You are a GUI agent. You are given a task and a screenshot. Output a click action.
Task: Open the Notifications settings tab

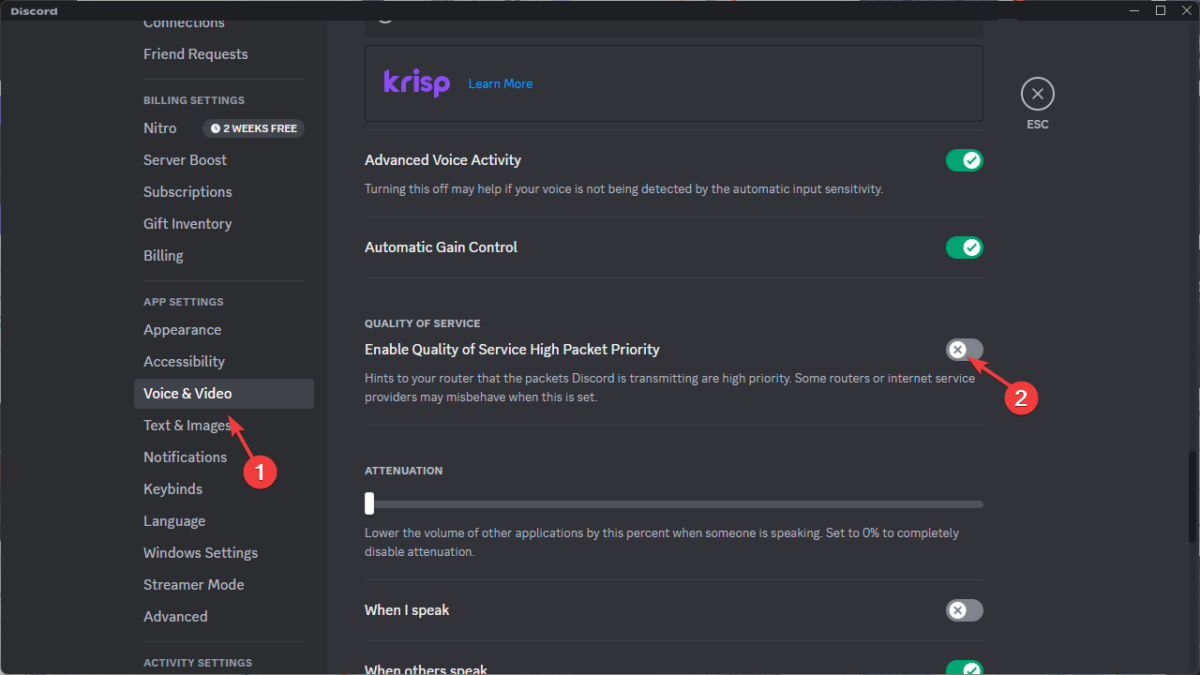pyautogui.click(x=185, y=457)
